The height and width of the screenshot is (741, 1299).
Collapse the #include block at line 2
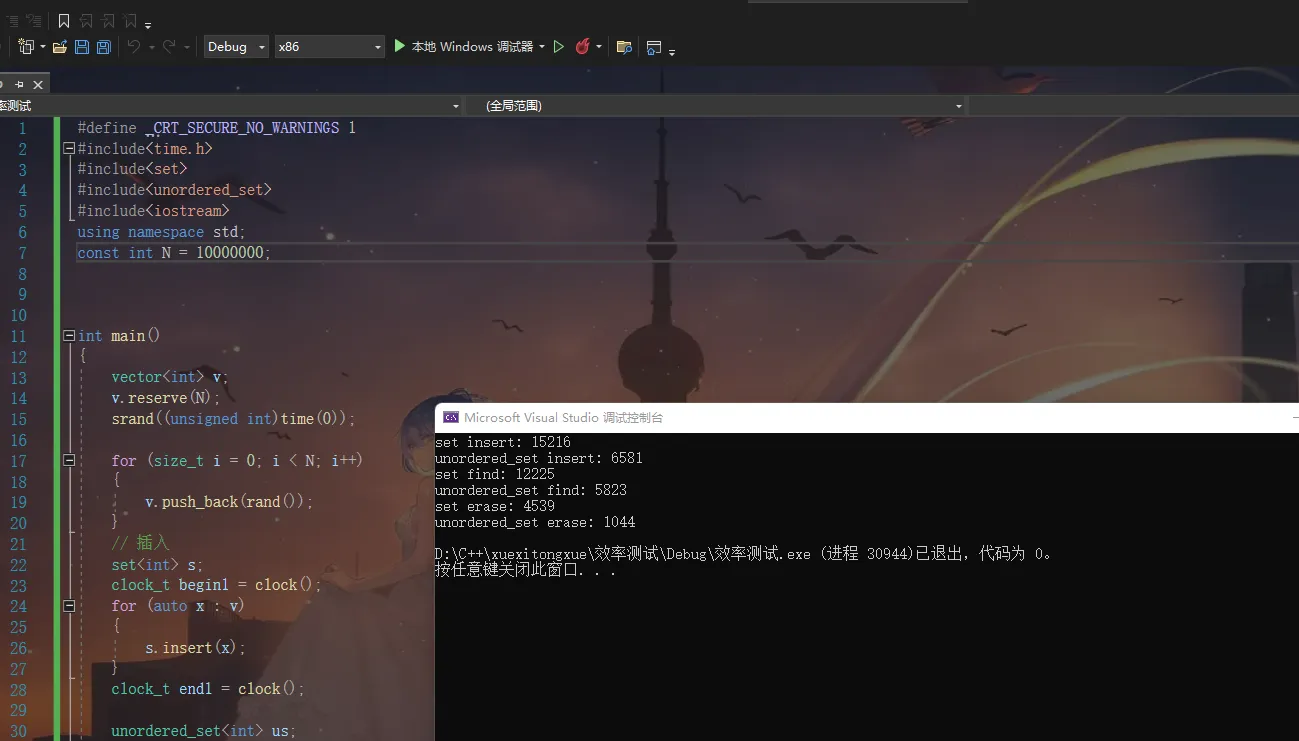[x=68, y=148]
